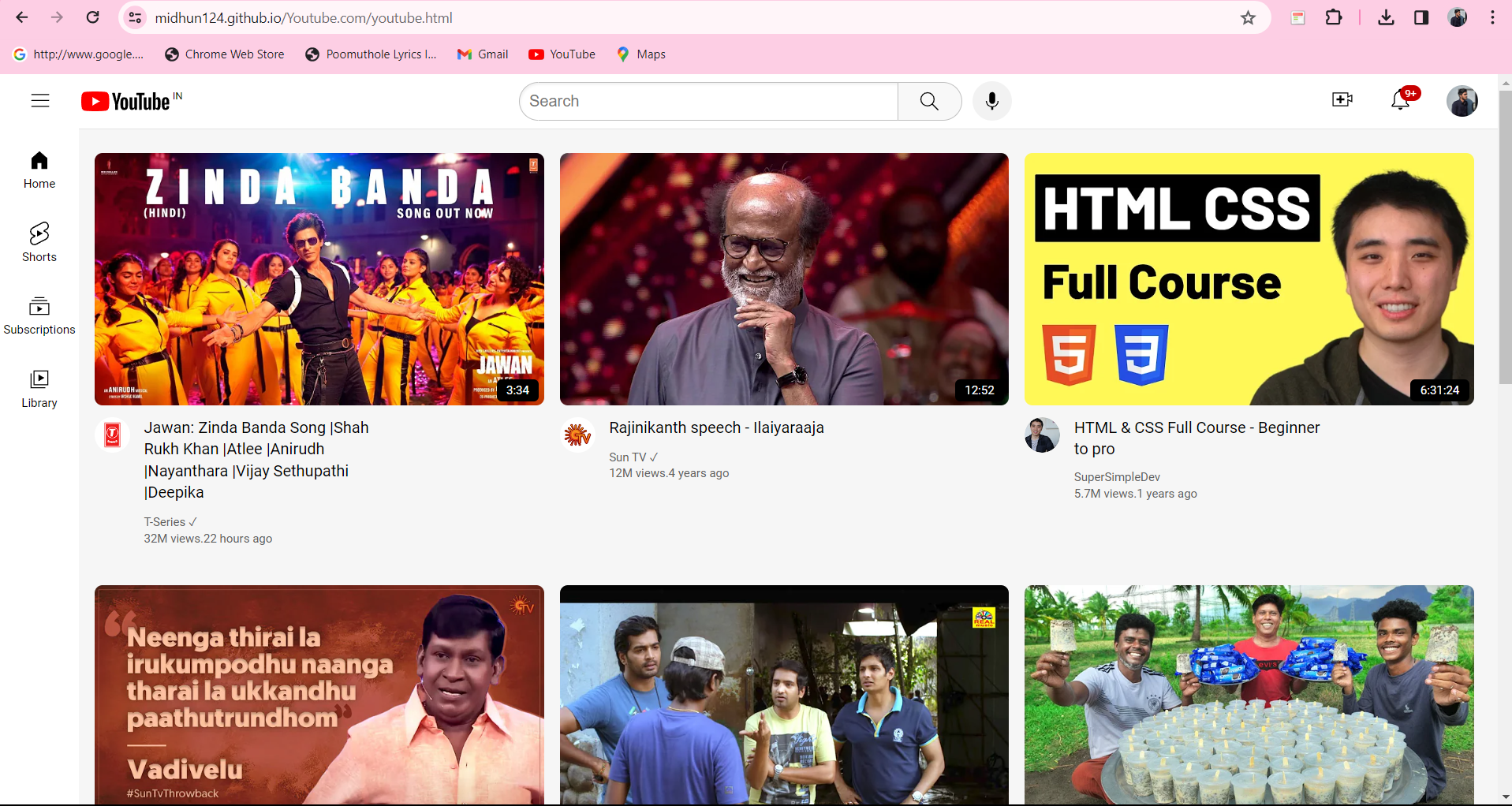
Task: Click the 5.7M views.1 years ago text
Action: [1135, 494]
